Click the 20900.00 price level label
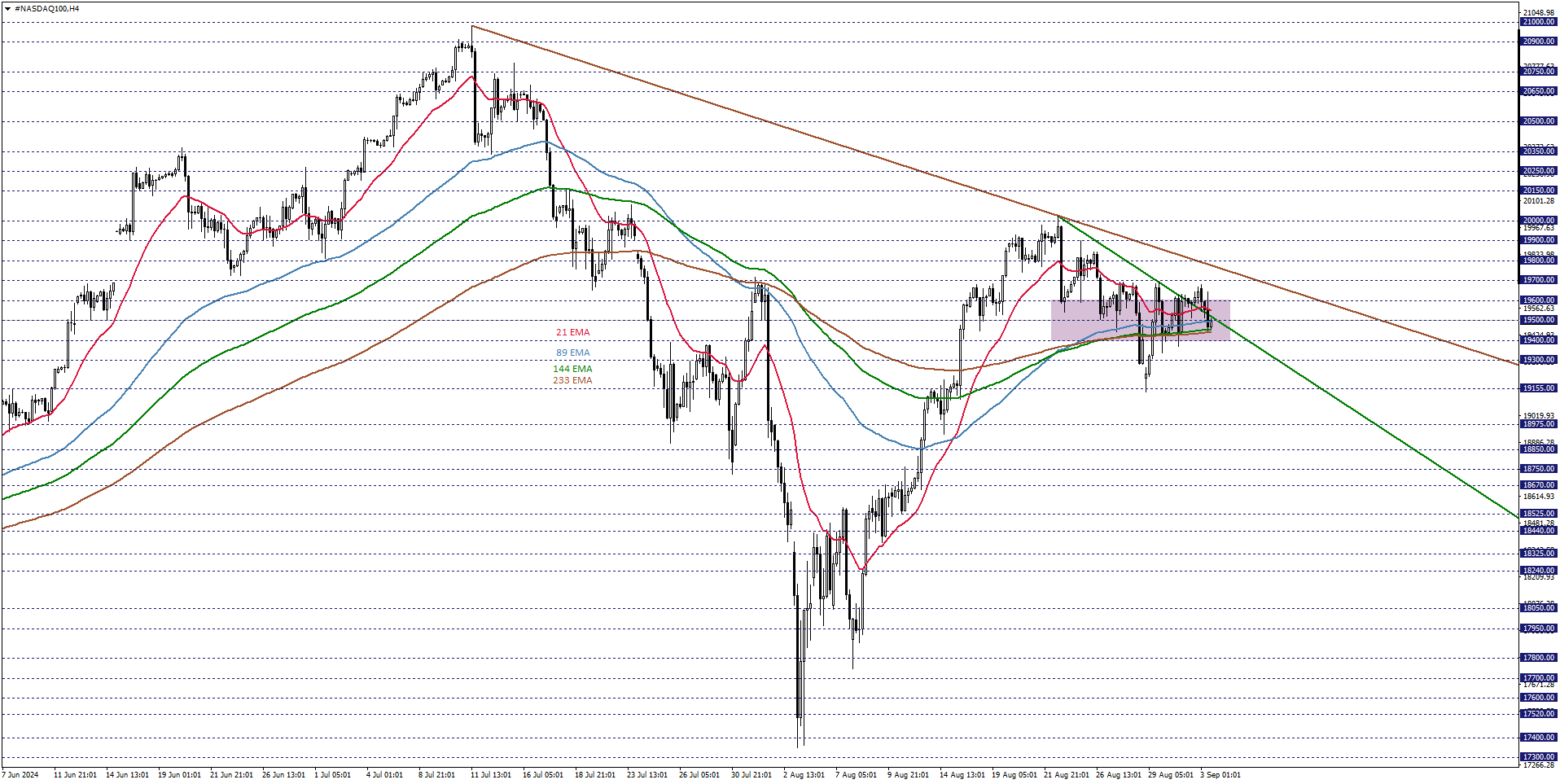Image resolution: width=1560 pixels, height=784 pixels. pyautogui.click(x=1538, y=42)
